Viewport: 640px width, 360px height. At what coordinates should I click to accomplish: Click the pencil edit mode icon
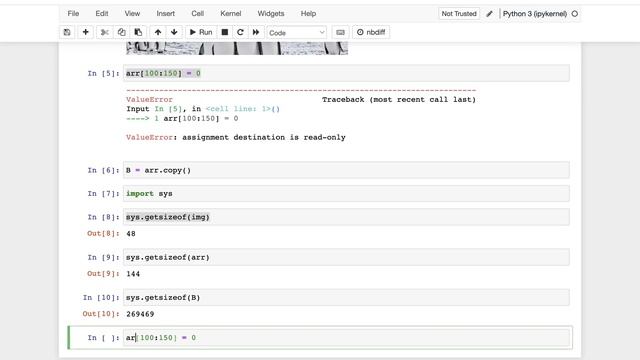(x=489, y=13)
